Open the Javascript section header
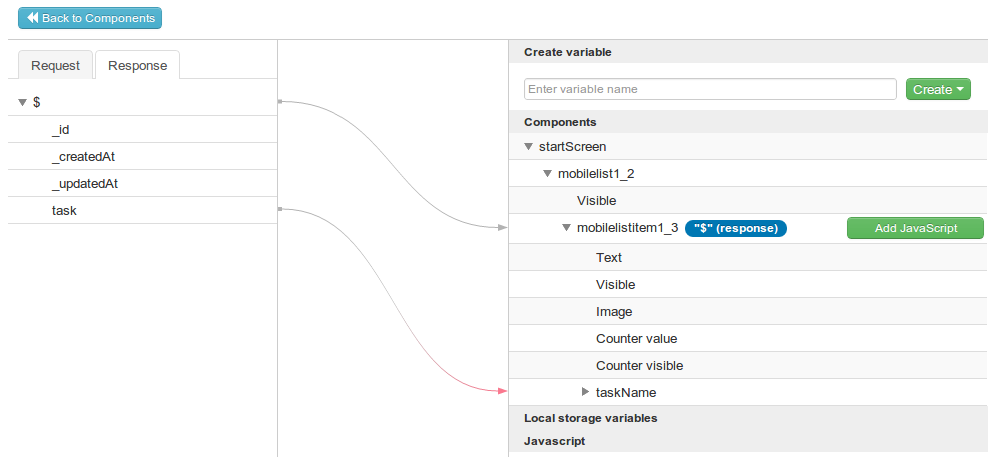The height and width of the screenshot is (457, 995). tap(554, 440)
